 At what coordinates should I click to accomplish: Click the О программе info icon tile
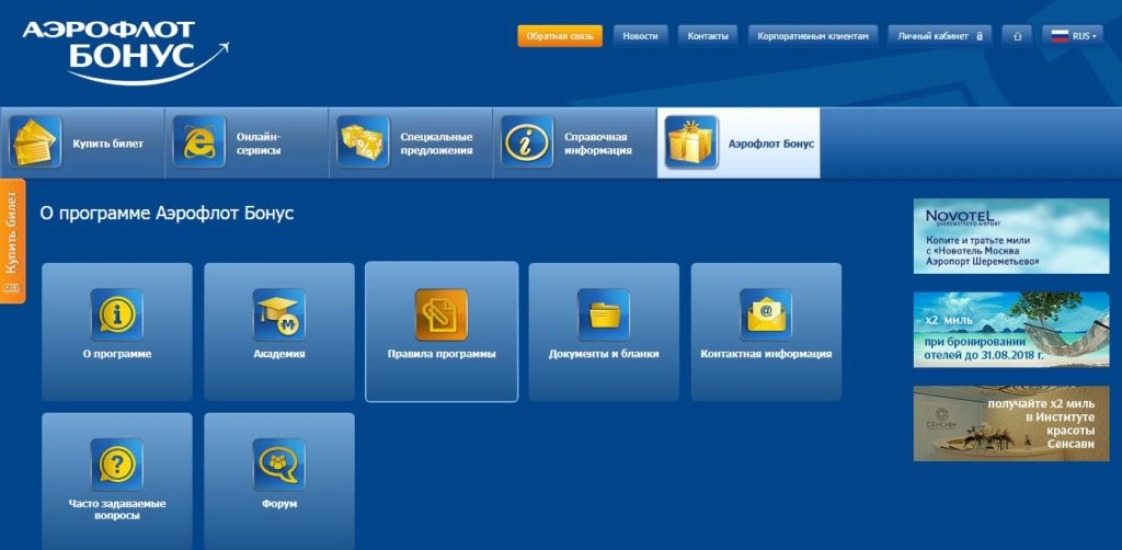(117, 316)
